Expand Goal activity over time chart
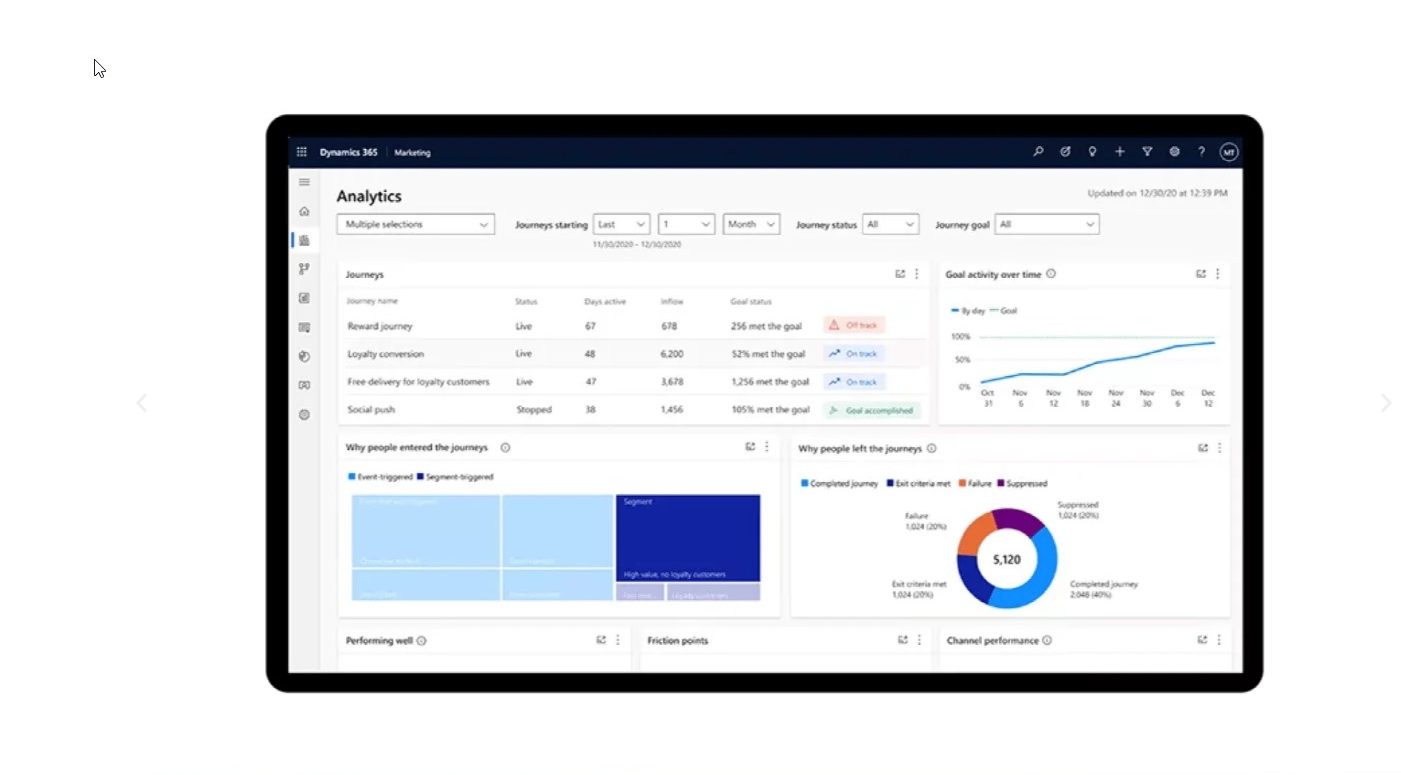The width and height of the screenshot is (1401, 775). click(x=1201, y=274)
